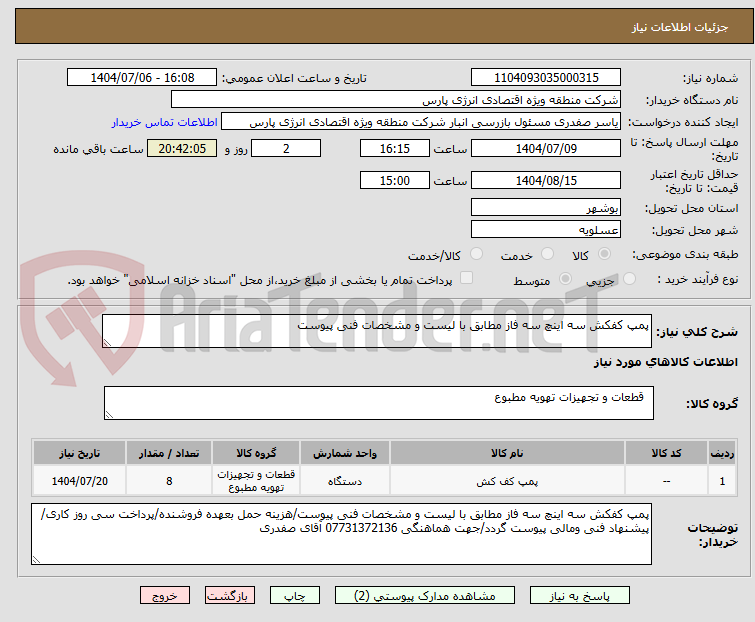This screenshot has height=622, width=755.
Task: Click the 'شماره نیاز' number field
Action: coord(546,78)
